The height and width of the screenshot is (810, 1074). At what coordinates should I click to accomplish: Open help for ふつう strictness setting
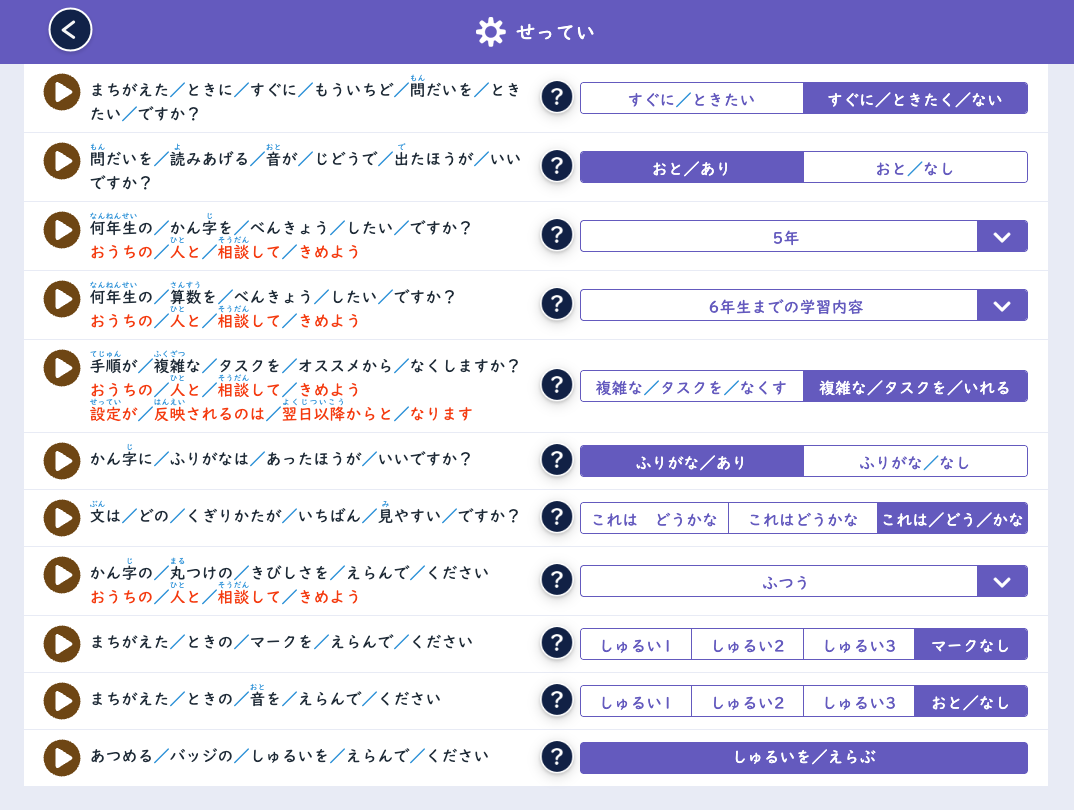tap(557, 581)
